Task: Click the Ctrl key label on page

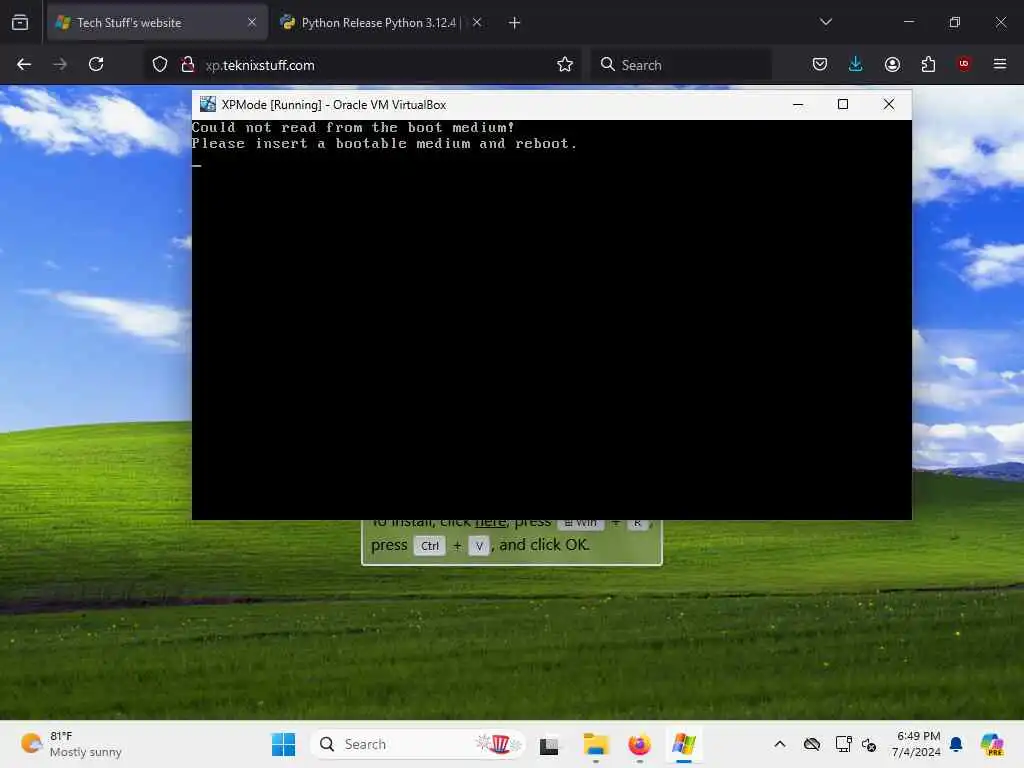Action: 430,546
